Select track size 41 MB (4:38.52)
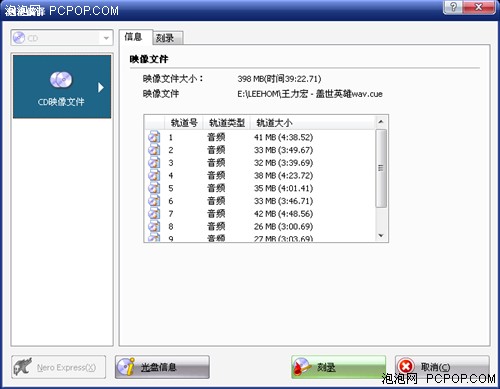 click(283, 137)
